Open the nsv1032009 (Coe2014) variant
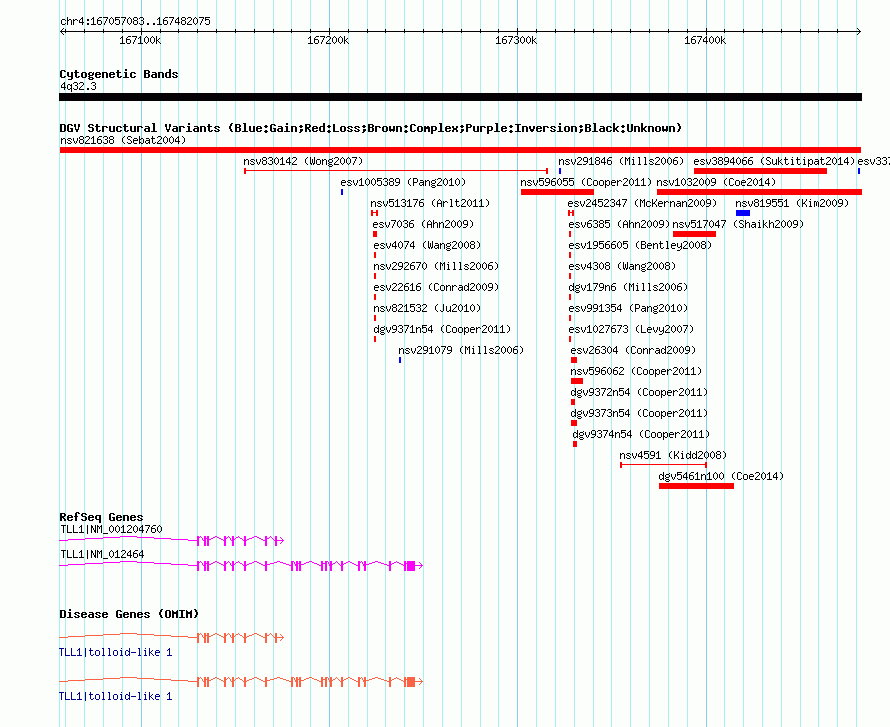This screenshot has width=890, height=727. click(x=716, y=182)
